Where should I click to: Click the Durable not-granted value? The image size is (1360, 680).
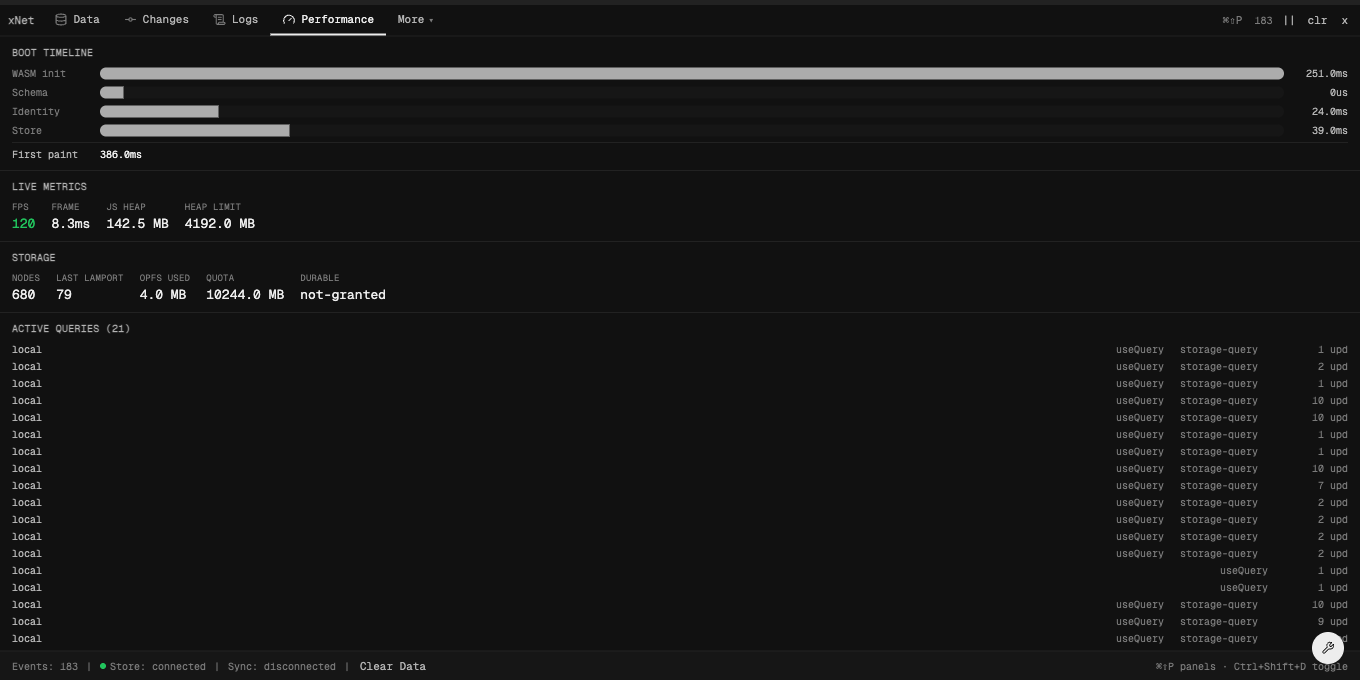(343, 295)
